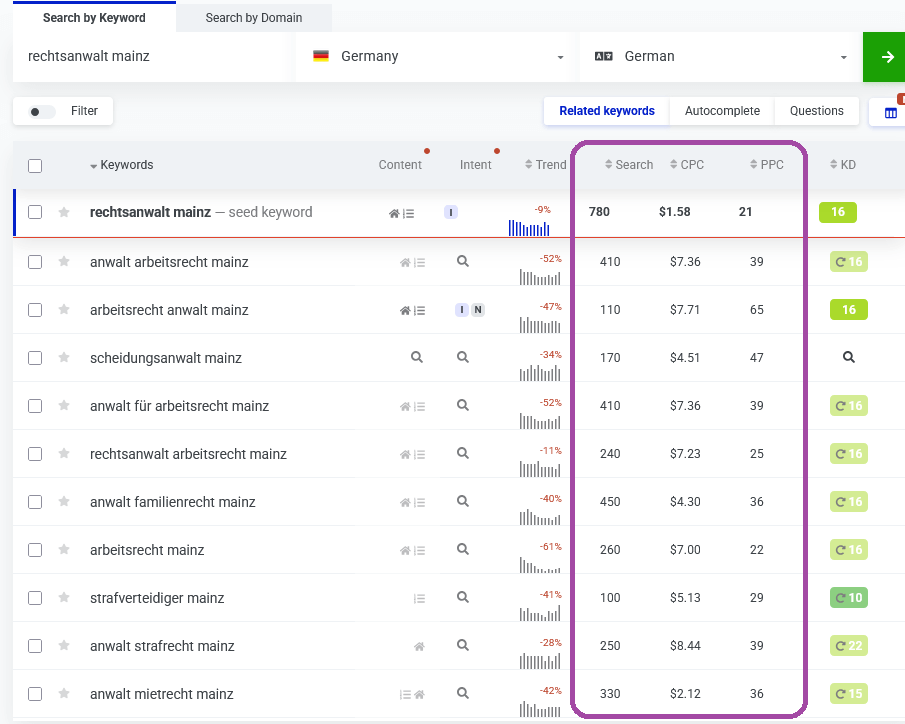This screenshot has width=905, height=724.
Task: Select the Autocomplete tab
Action: pos(722,111)
